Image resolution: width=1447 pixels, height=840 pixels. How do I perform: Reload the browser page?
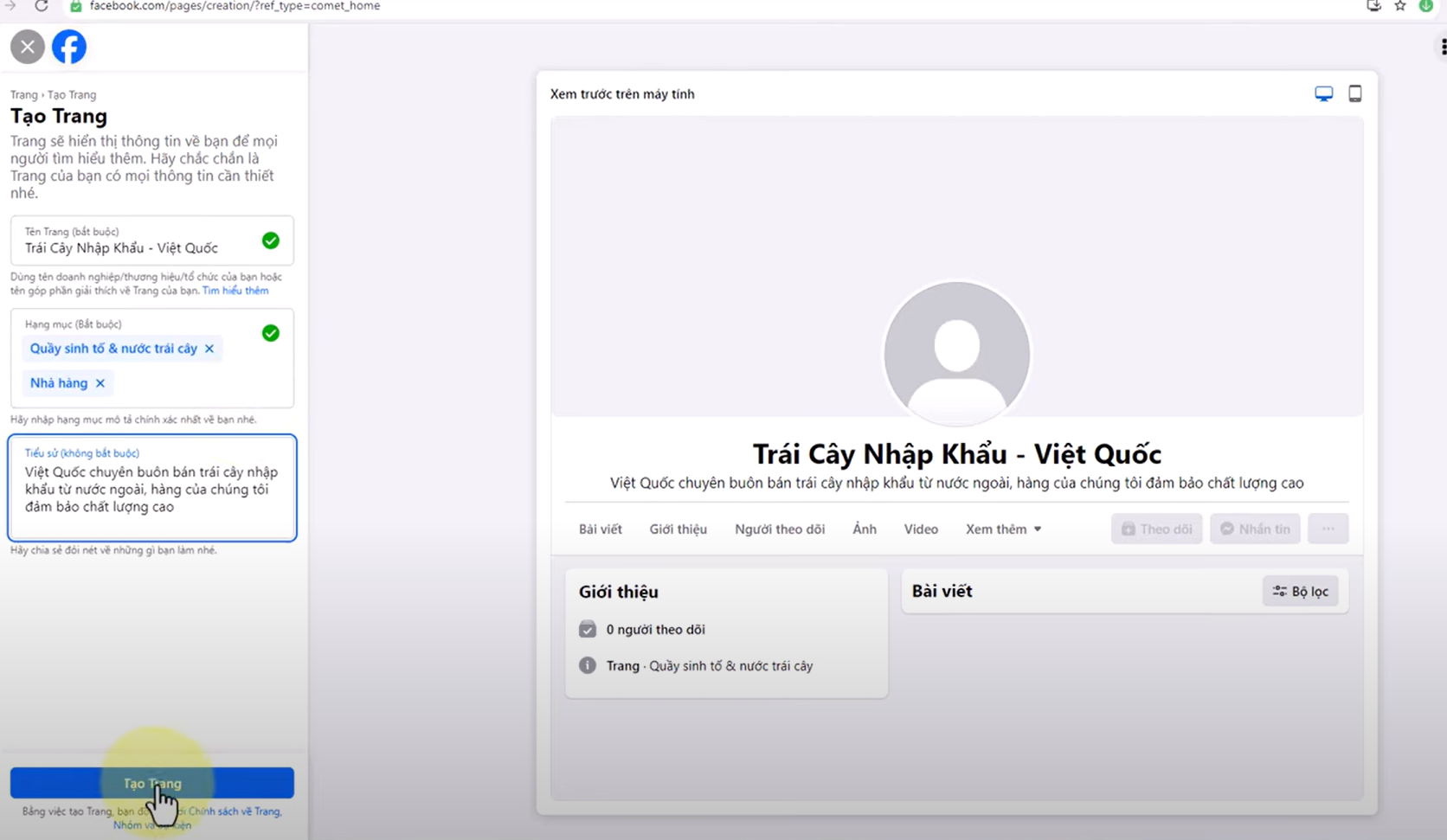[41, 6]
